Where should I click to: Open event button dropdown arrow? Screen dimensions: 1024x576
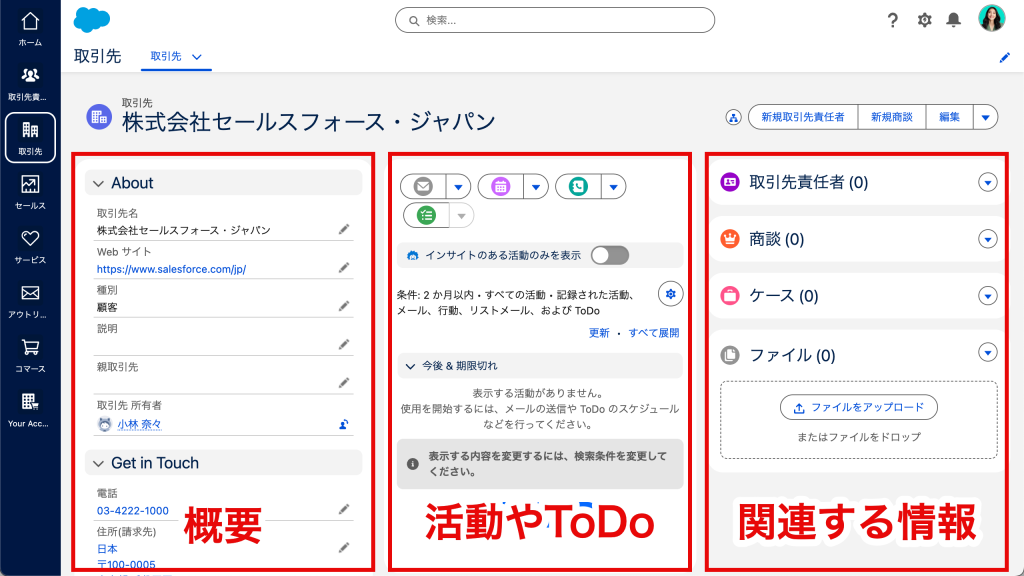pyautogui.click(x=536, y=187)
